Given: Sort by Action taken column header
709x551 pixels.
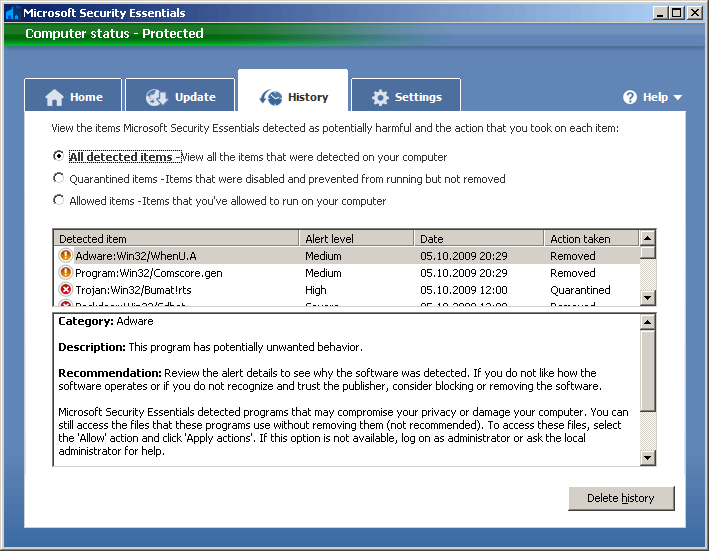Looking at the screenshot, I should click(x=591, y=238).
